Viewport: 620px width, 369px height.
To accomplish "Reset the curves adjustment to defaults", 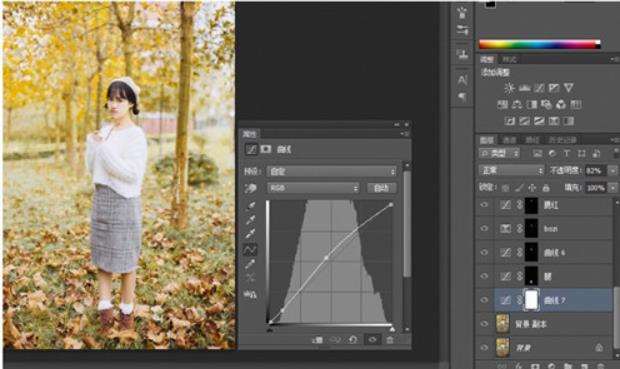I will click(353, 340).
